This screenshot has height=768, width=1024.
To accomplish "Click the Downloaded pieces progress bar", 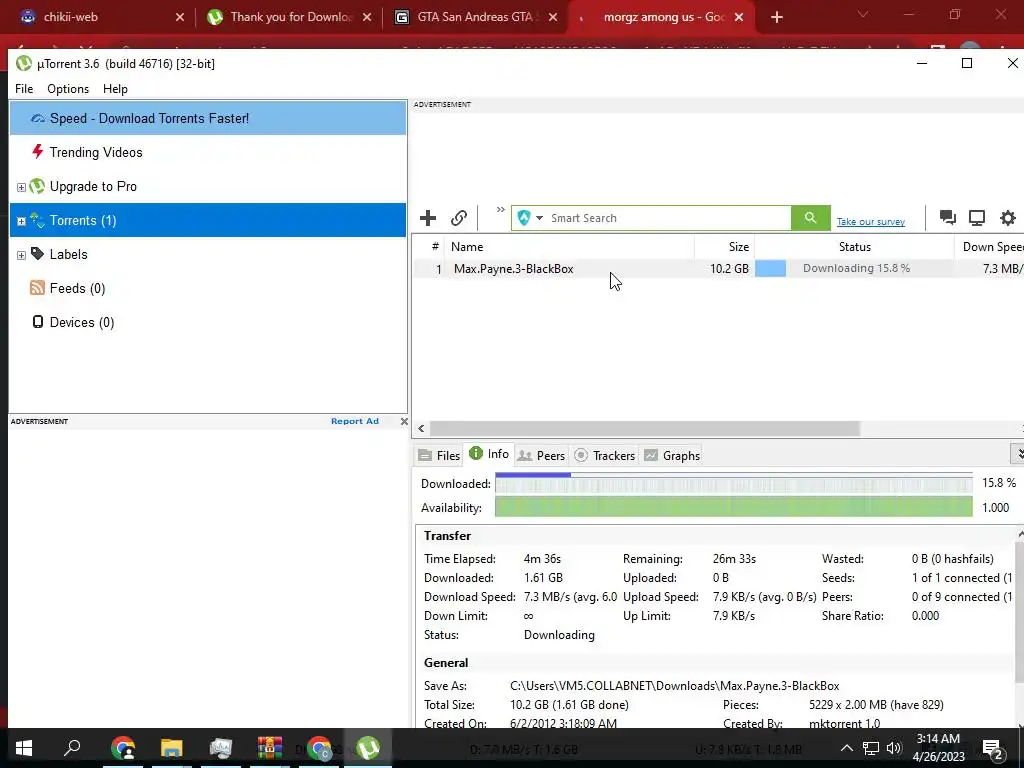I will [733, 483].
